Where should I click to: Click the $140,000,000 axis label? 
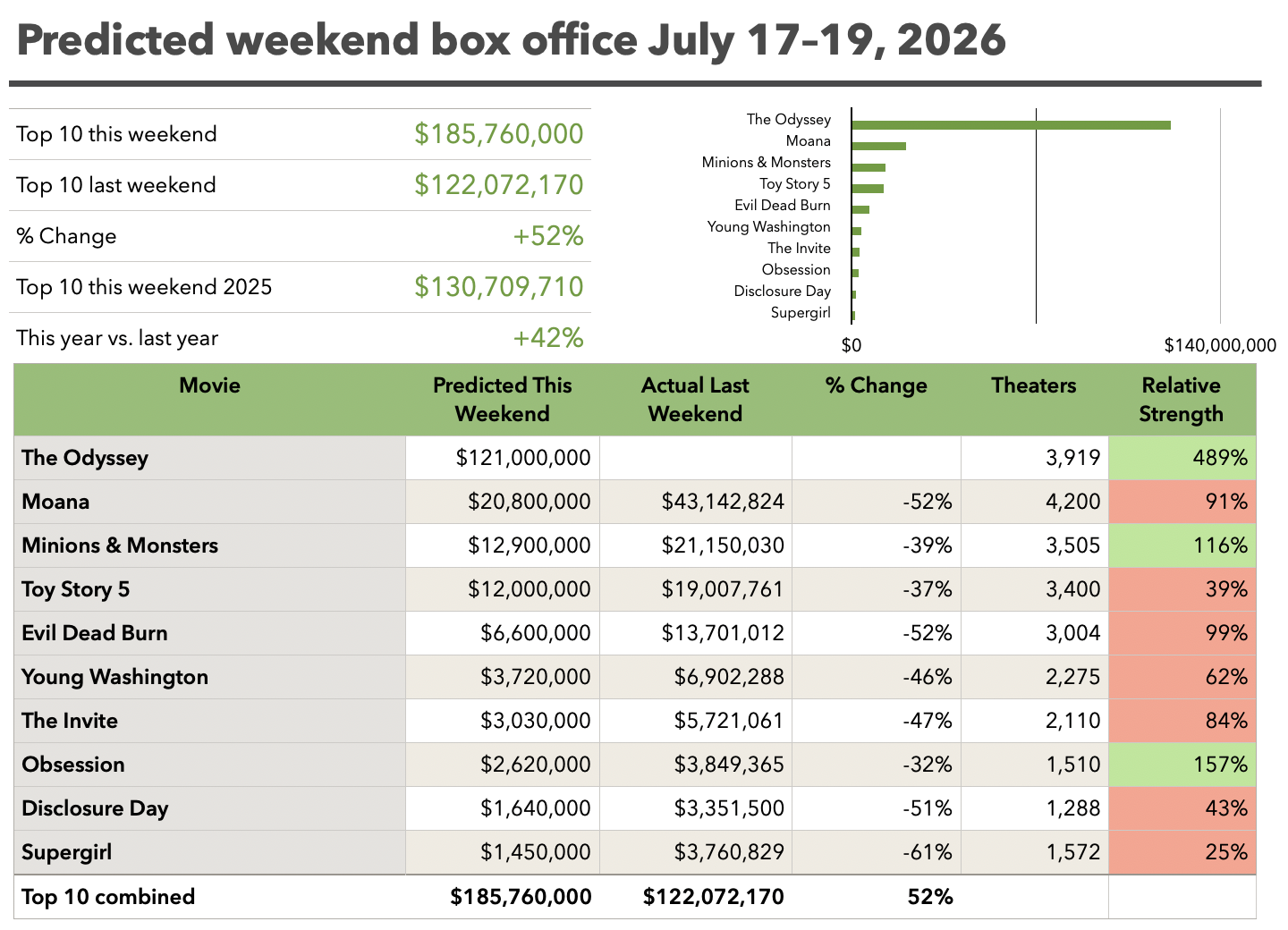pyautogui.click(x=1220, y=345)
